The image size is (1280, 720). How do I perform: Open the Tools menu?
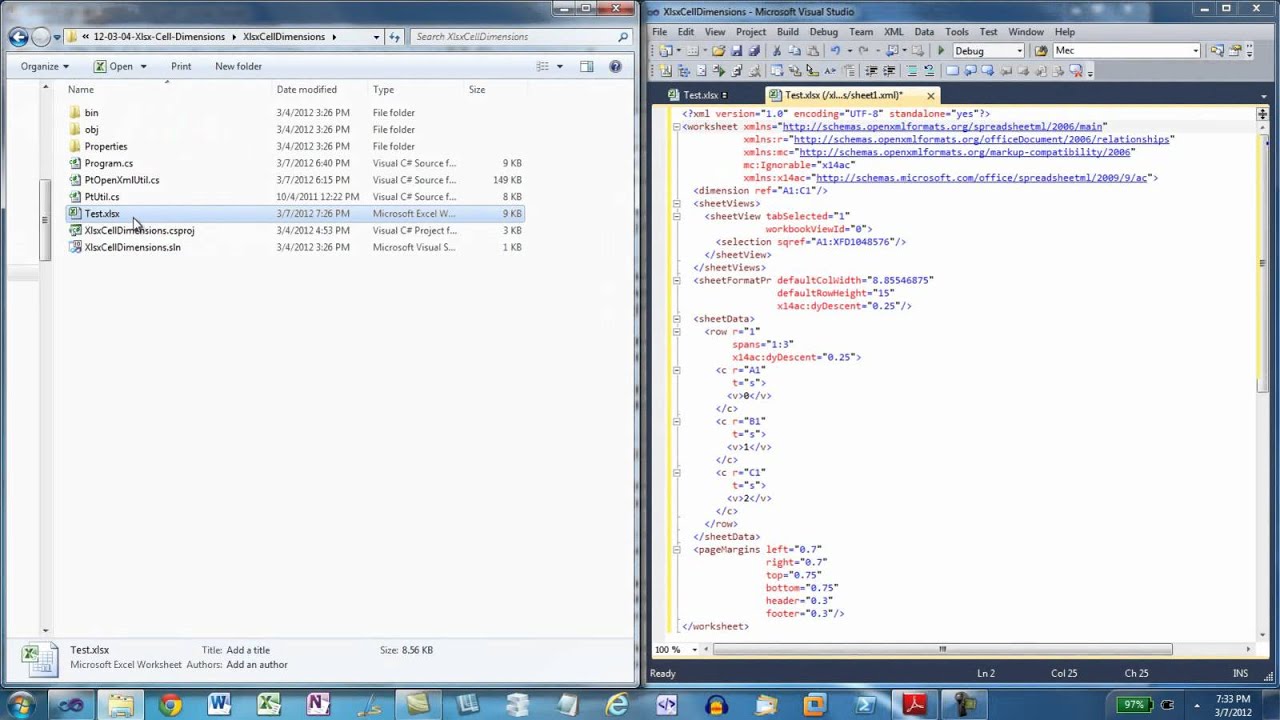pyautogui.click(x=957, y=32)
